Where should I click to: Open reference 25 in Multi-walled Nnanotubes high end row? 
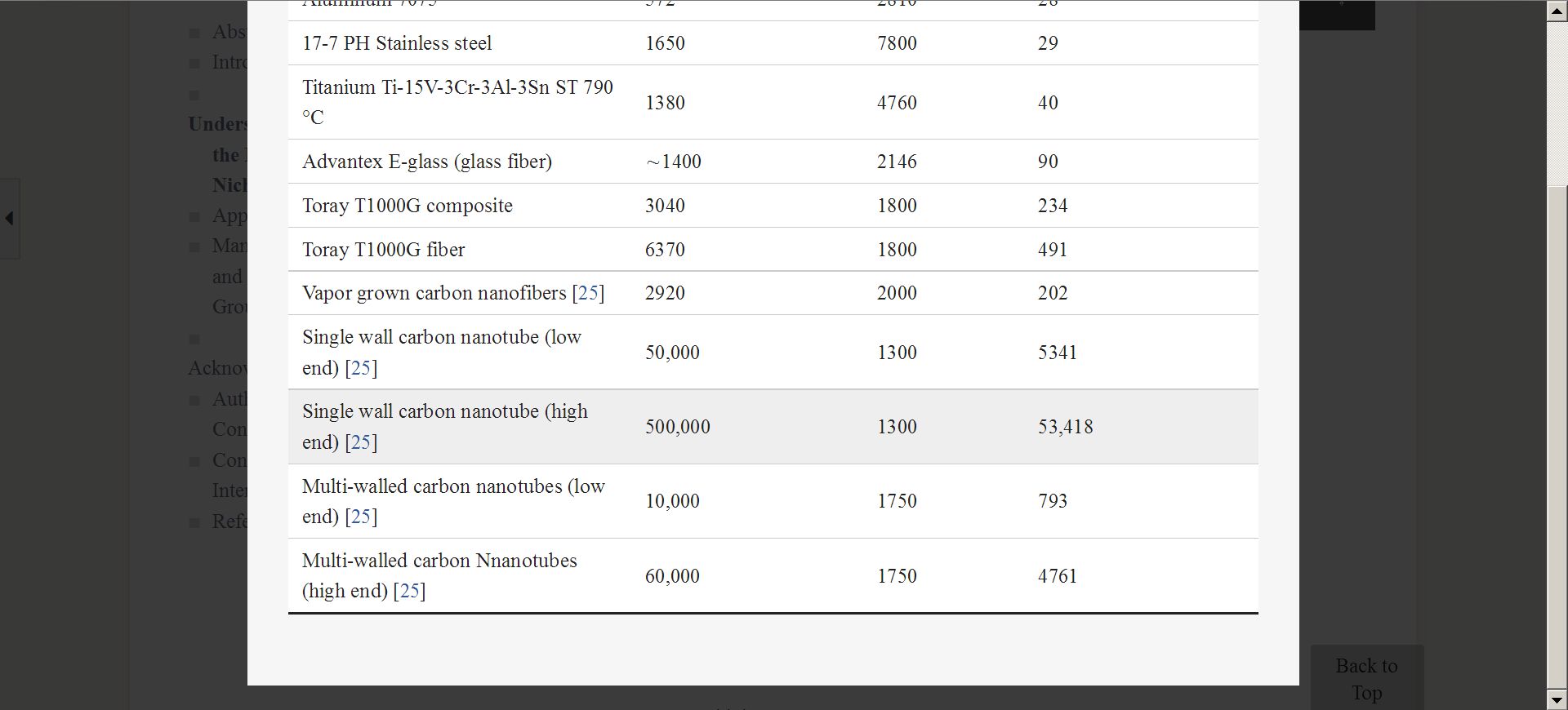coord(409,591)
